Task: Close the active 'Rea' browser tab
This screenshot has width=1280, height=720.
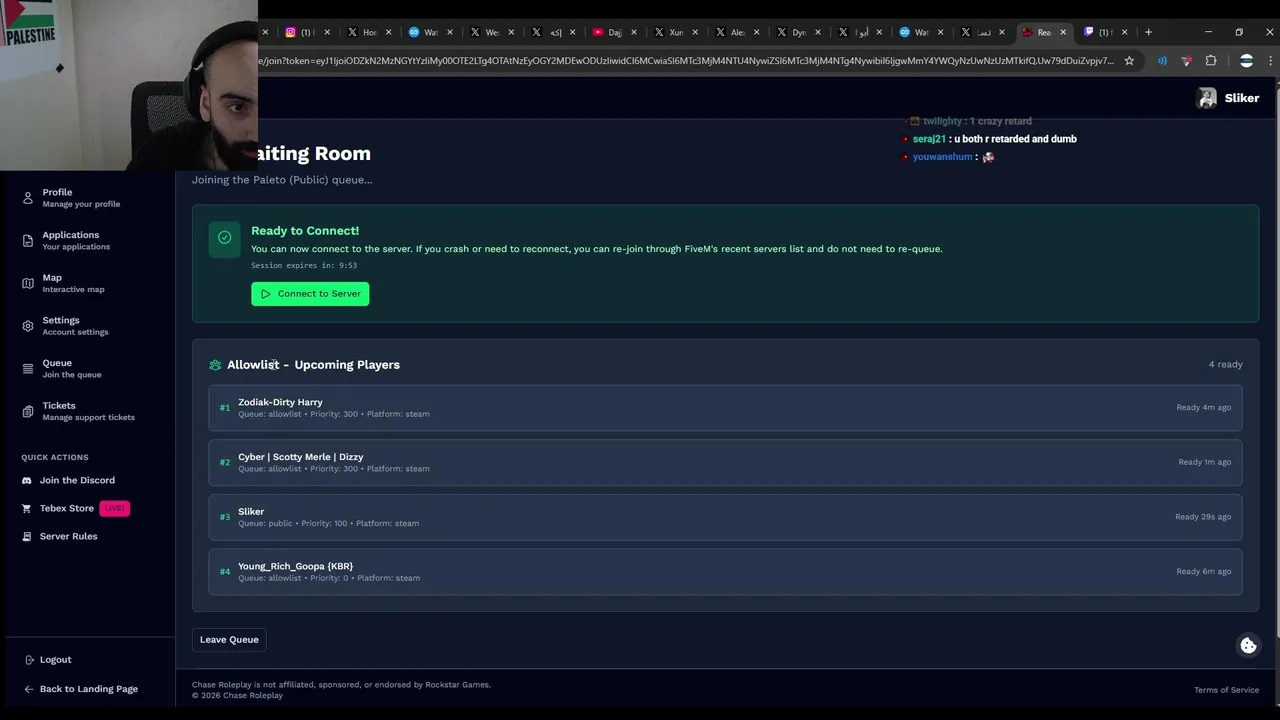Action: click(1063, 32)
